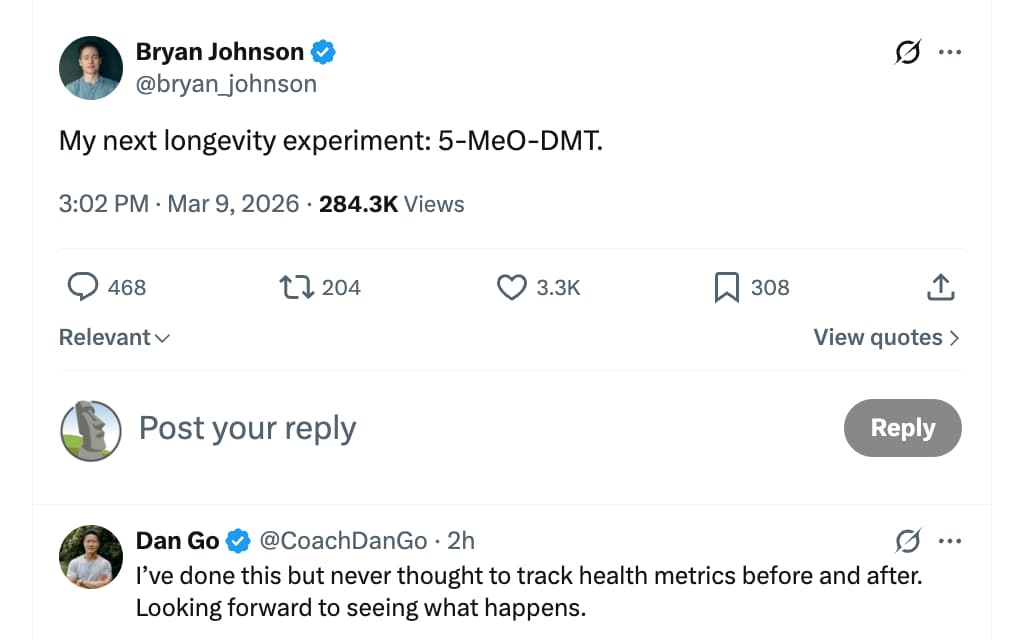Image resolution: width=1036 pixels, height=640 pixels.
Task: Click the share upload icon
Action: (x=940, y=287)
